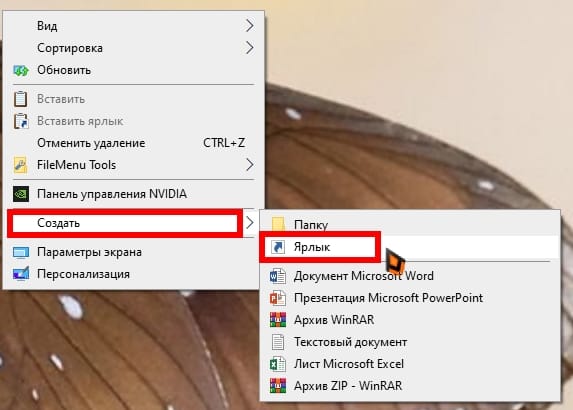Open the Создать menu entry

coord(133,223)
